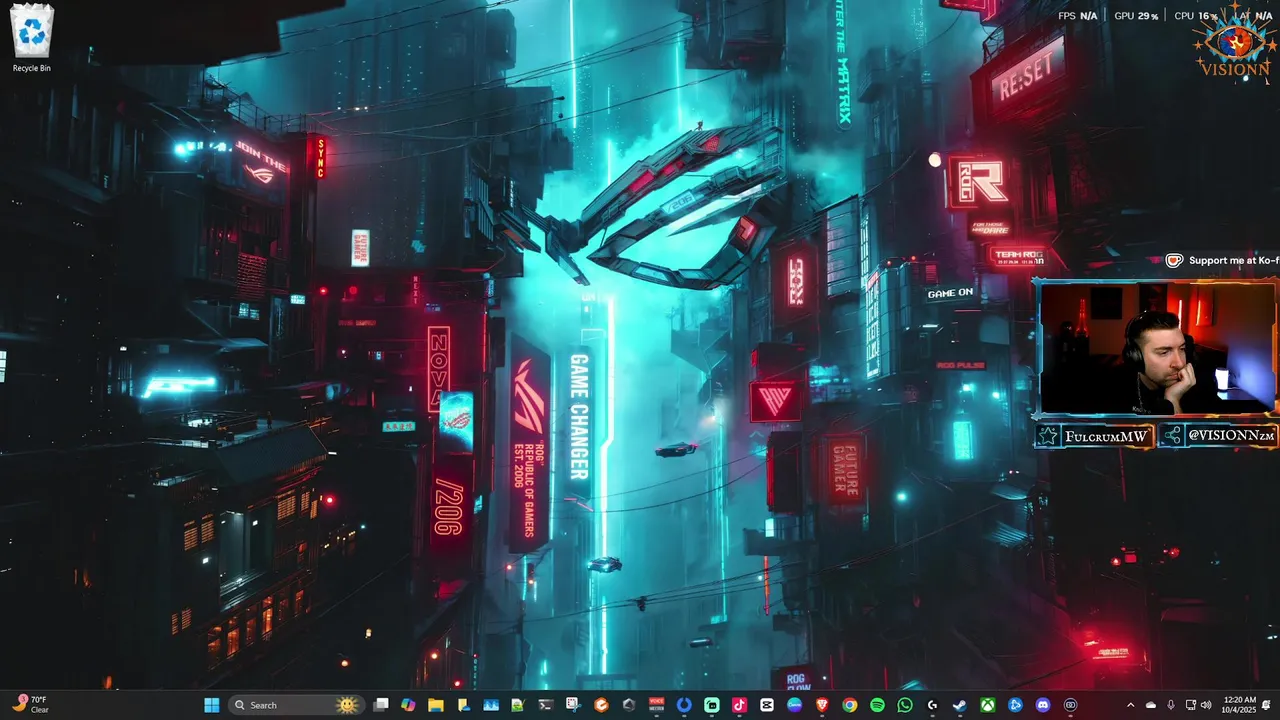Click the volume speaker tray icon
This screenshot has height=720, width=1280.
1207,705
